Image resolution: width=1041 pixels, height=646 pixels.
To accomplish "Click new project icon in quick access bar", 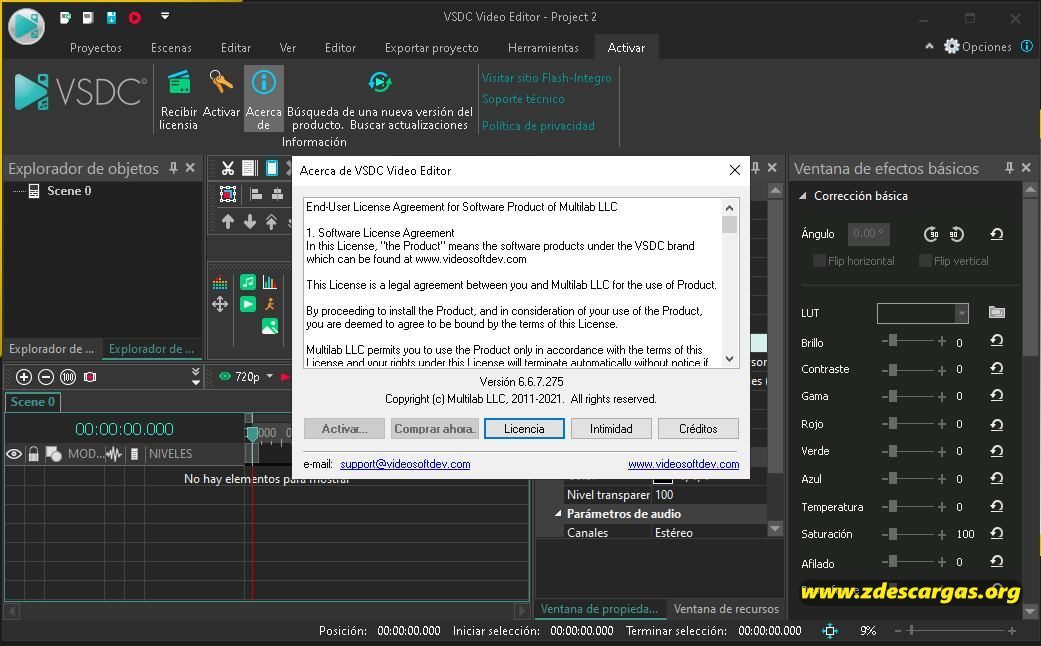I will [x=65, y=18].
